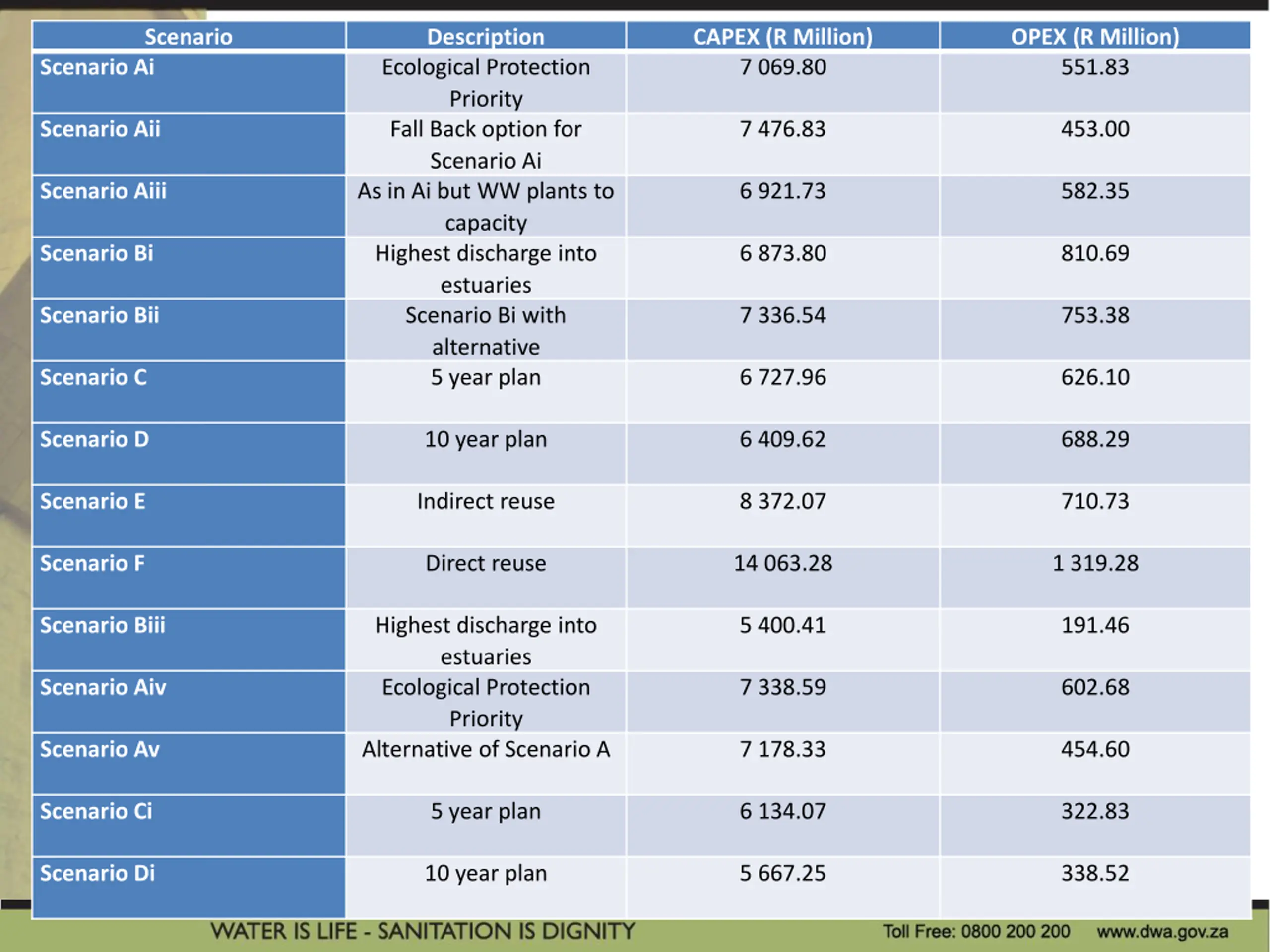Click the Water is Life slogan text
Image resolution: width=1270 pixels, height=952 pixels.
coord(423,931)
